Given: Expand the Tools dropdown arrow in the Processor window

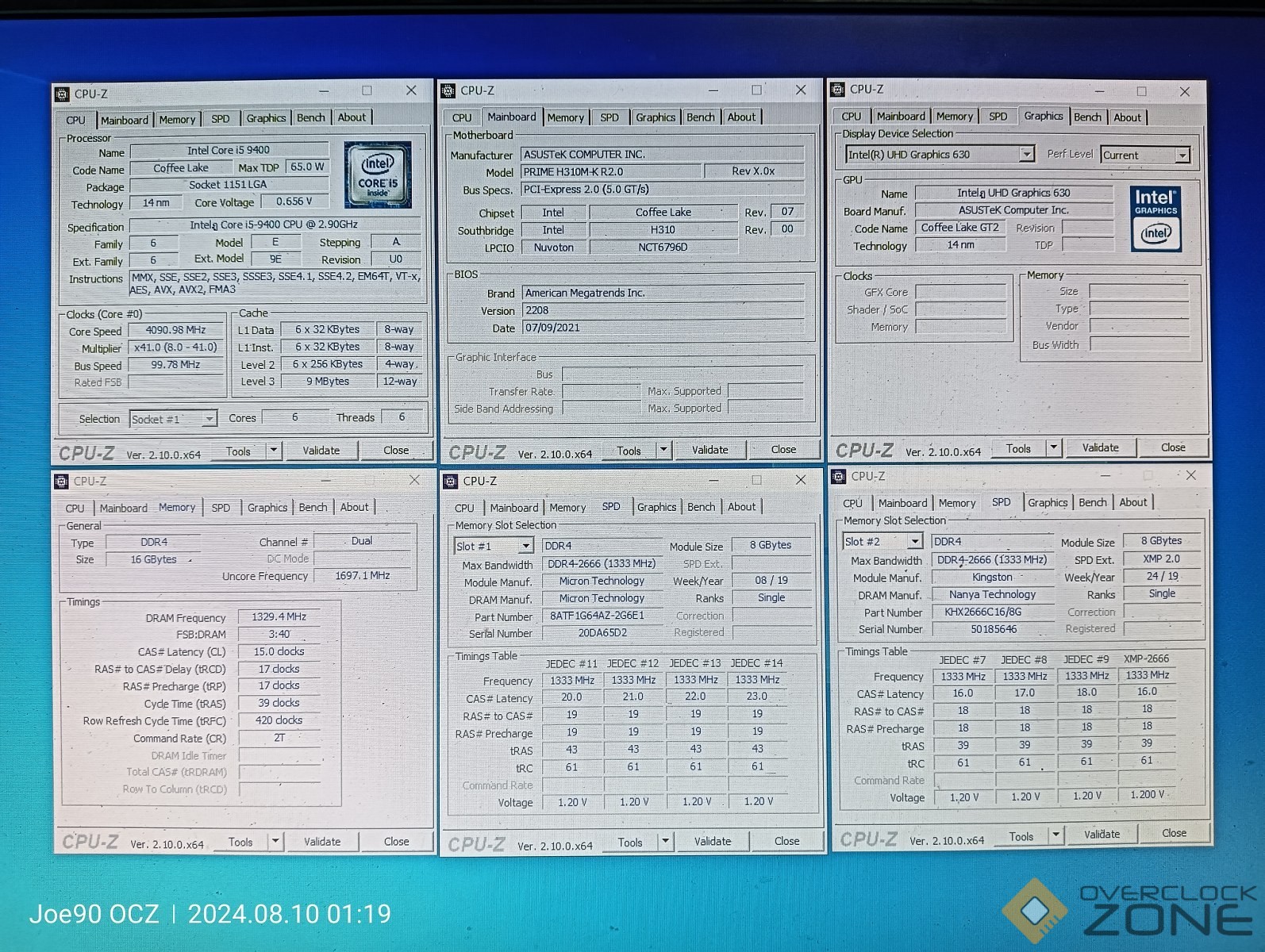Looking at the screenshot, I should point(273,451).
